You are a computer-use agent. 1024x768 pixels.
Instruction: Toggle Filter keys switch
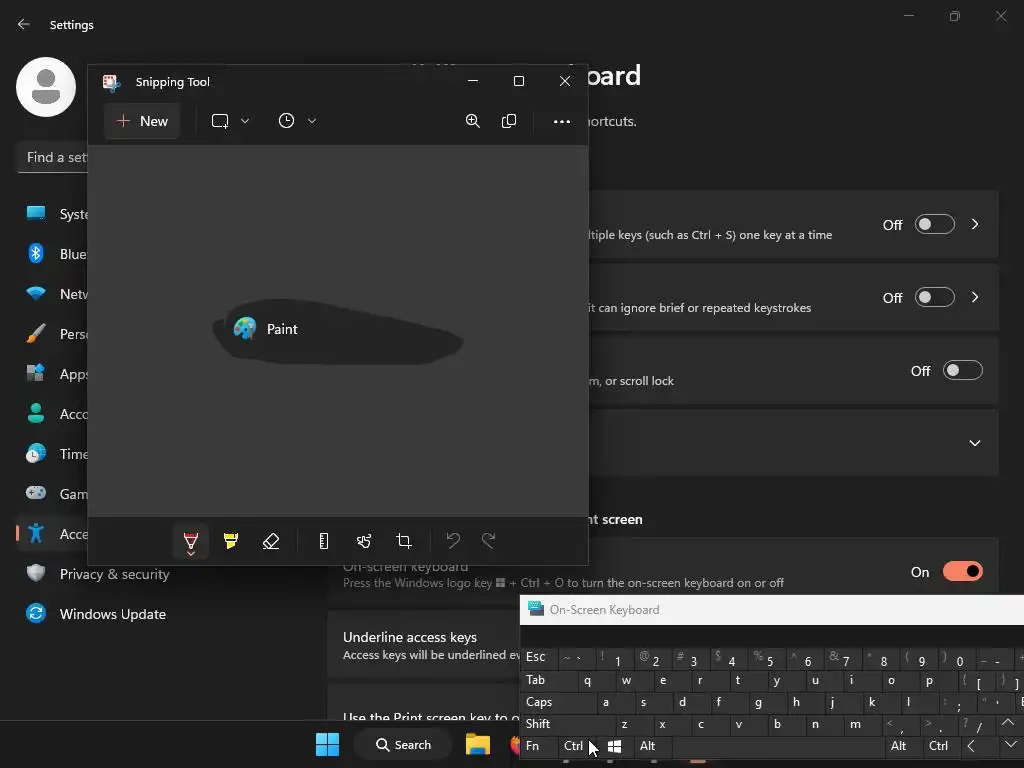click(x=935, y=298)
